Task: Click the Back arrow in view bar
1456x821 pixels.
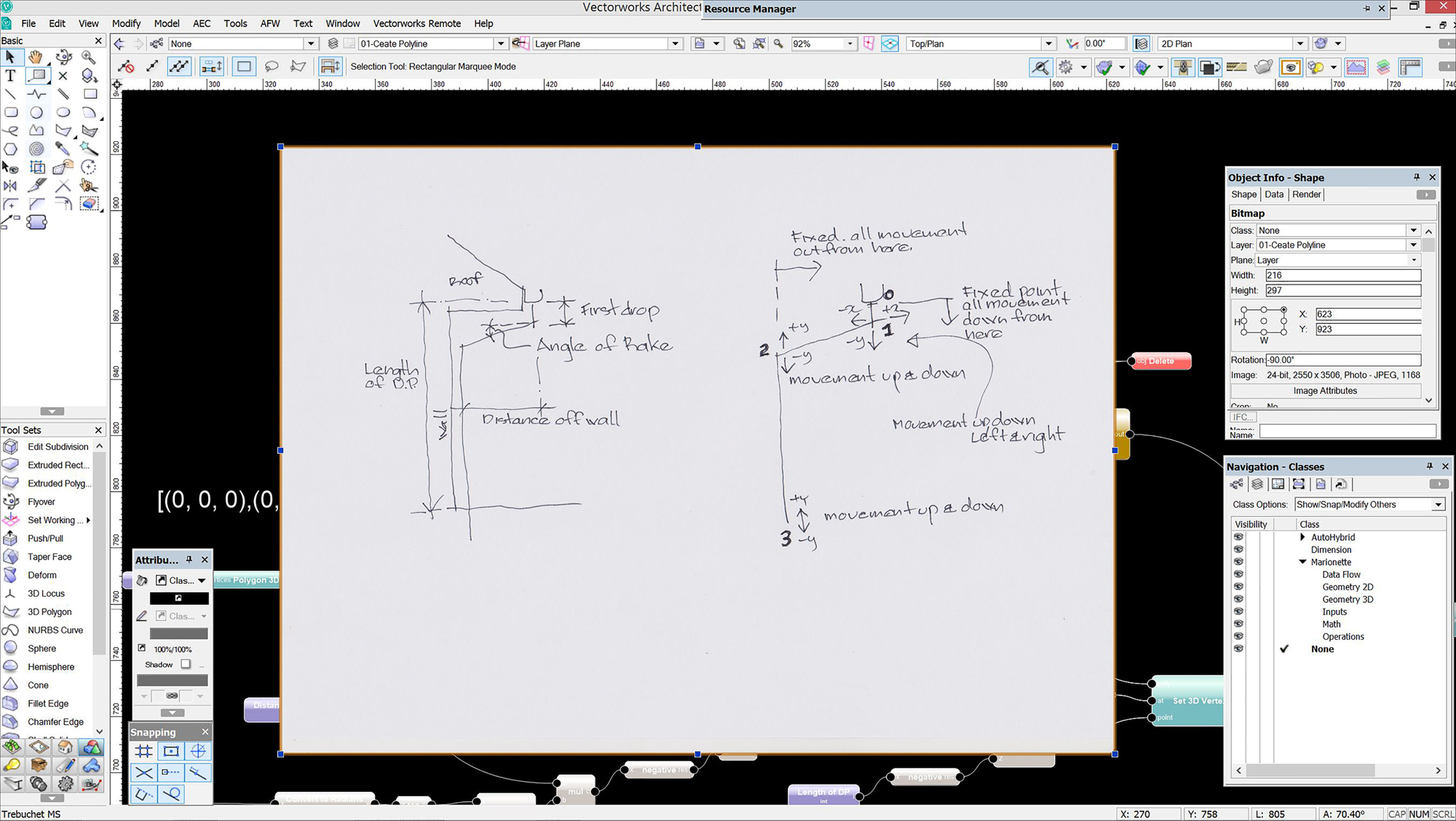Action: click(x=120, y=44)
